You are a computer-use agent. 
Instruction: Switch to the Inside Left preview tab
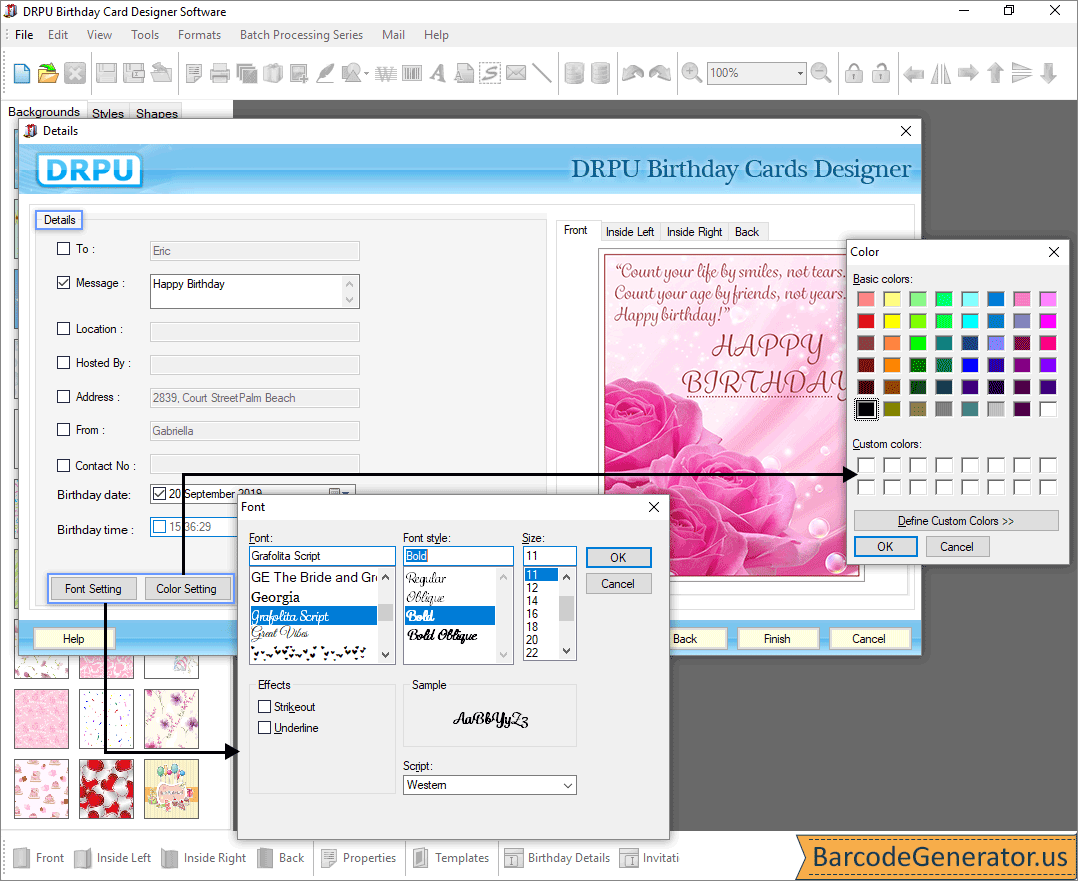pyautogui.click(x=630, y=232)
